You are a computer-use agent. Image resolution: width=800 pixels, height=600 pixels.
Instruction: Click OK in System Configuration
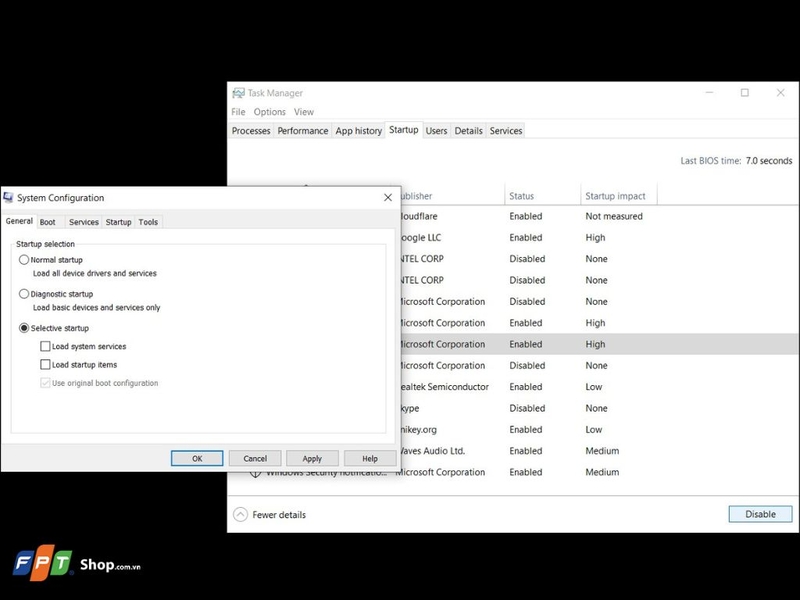point(197,458)
